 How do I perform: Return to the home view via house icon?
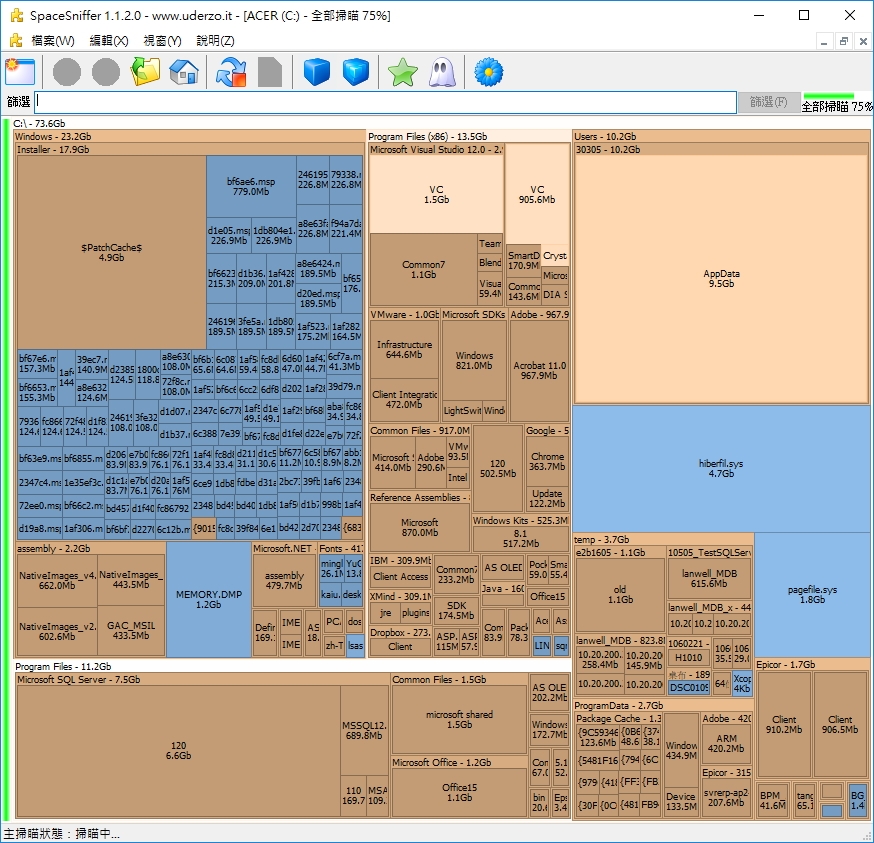[184, 72]
